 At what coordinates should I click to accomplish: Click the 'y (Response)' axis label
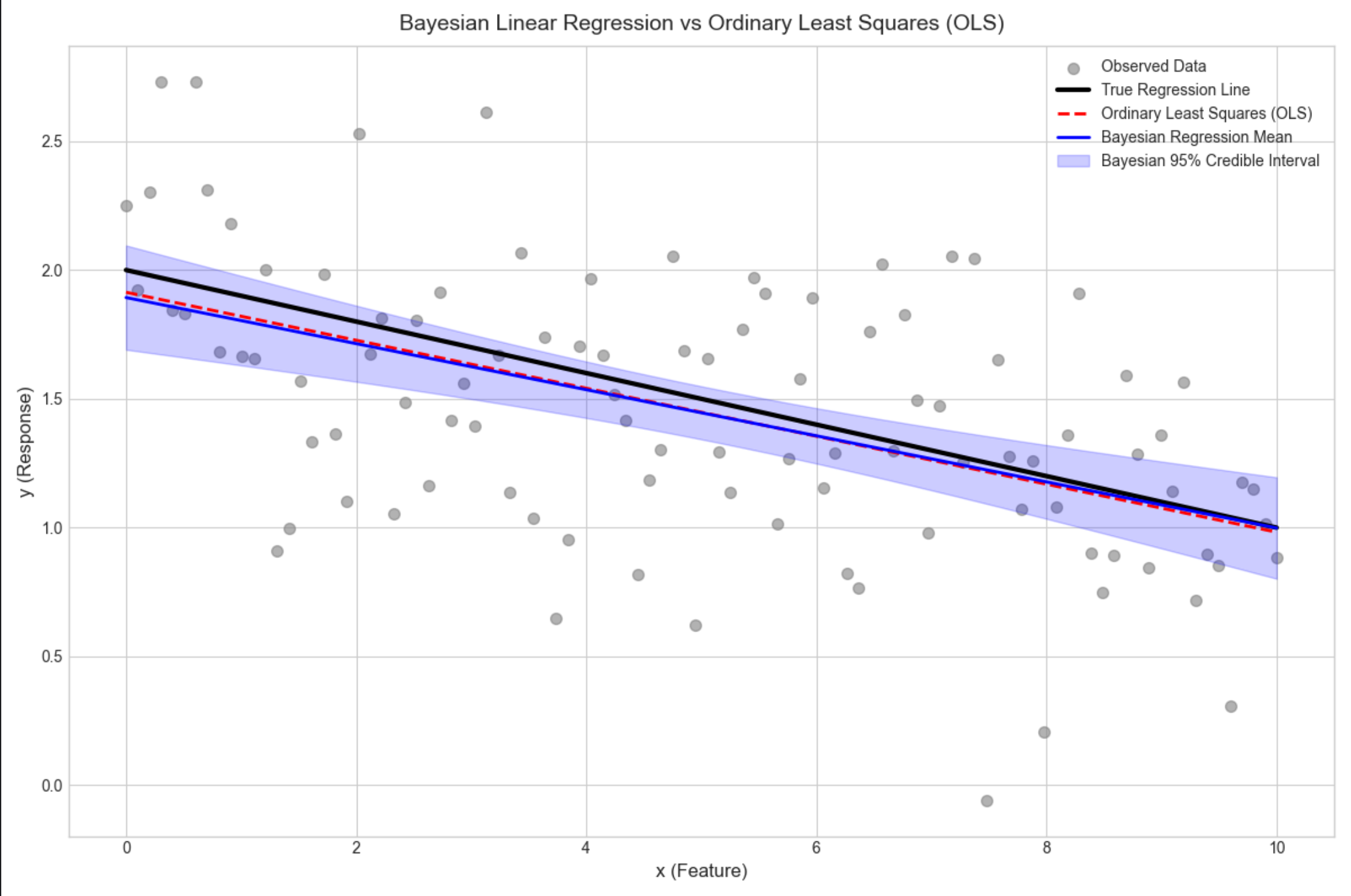tap(25, 442)
